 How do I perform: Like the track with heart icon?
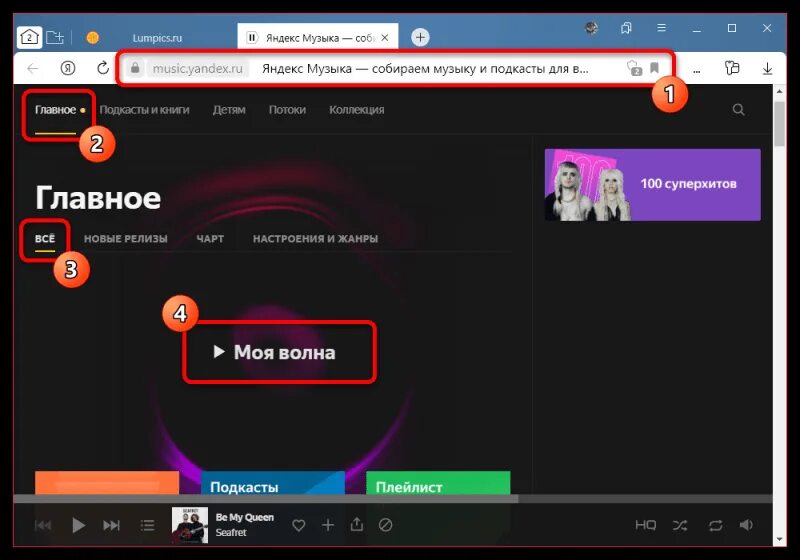pyautogui.click(x=298, y=525)
